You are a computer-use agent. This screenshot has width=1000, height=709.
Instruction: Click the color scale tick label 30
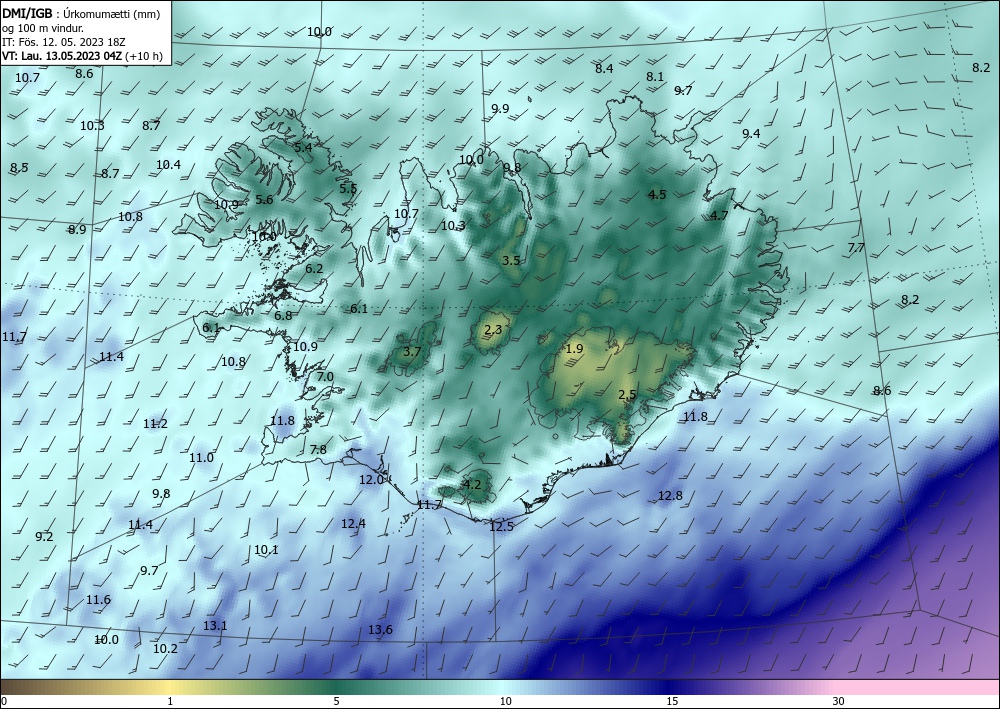[x=838, y=701]
